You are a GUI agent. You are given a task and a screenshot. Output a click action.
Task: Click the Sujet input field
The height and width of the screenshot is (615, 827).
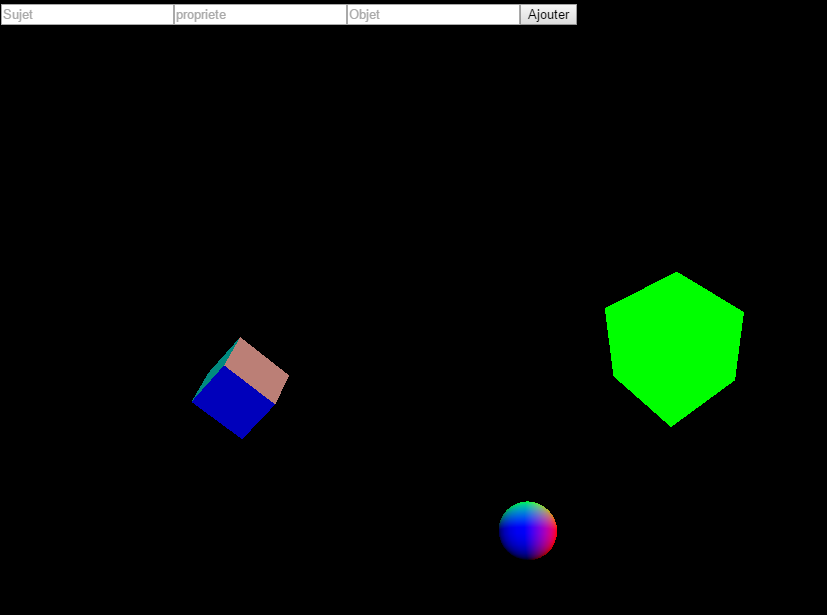pyautogui.click(x=88, y=15)
